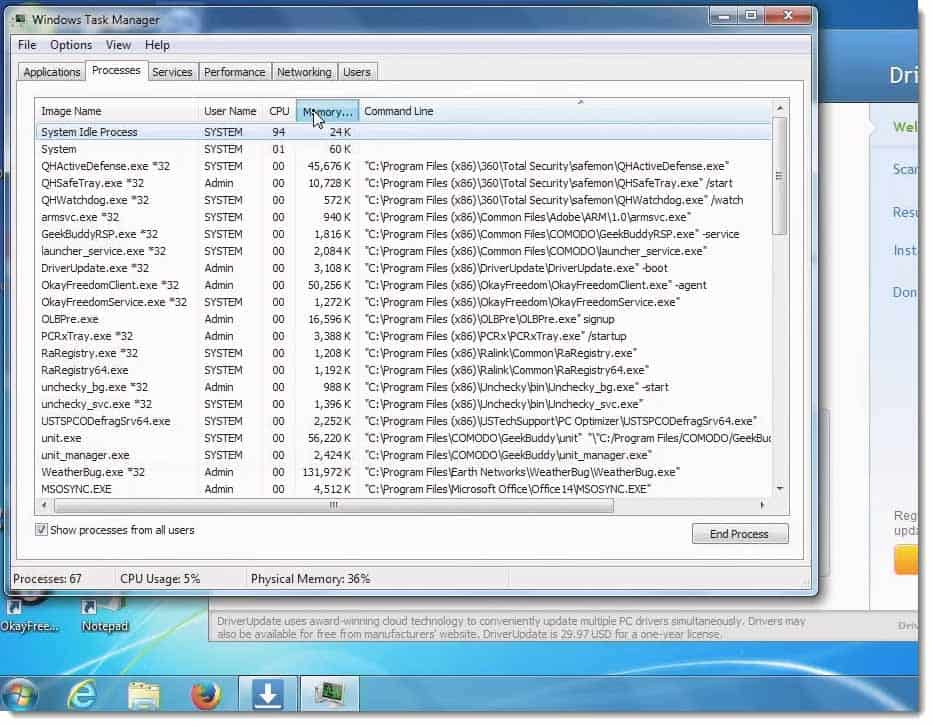Click the End Process button
Viewport: 933px width, 726px height.
pyautogui.click(x=740, y=534)
